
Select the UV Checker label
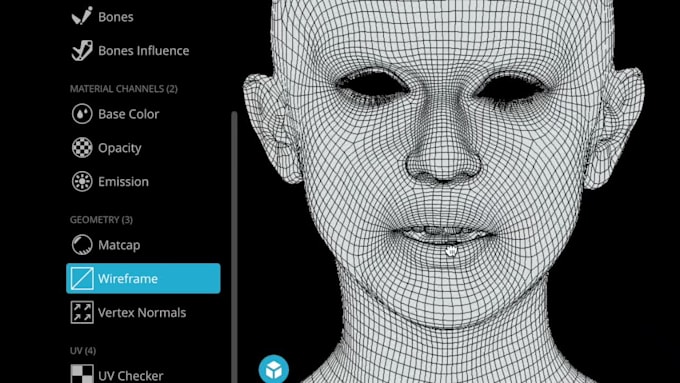(131, 376)
